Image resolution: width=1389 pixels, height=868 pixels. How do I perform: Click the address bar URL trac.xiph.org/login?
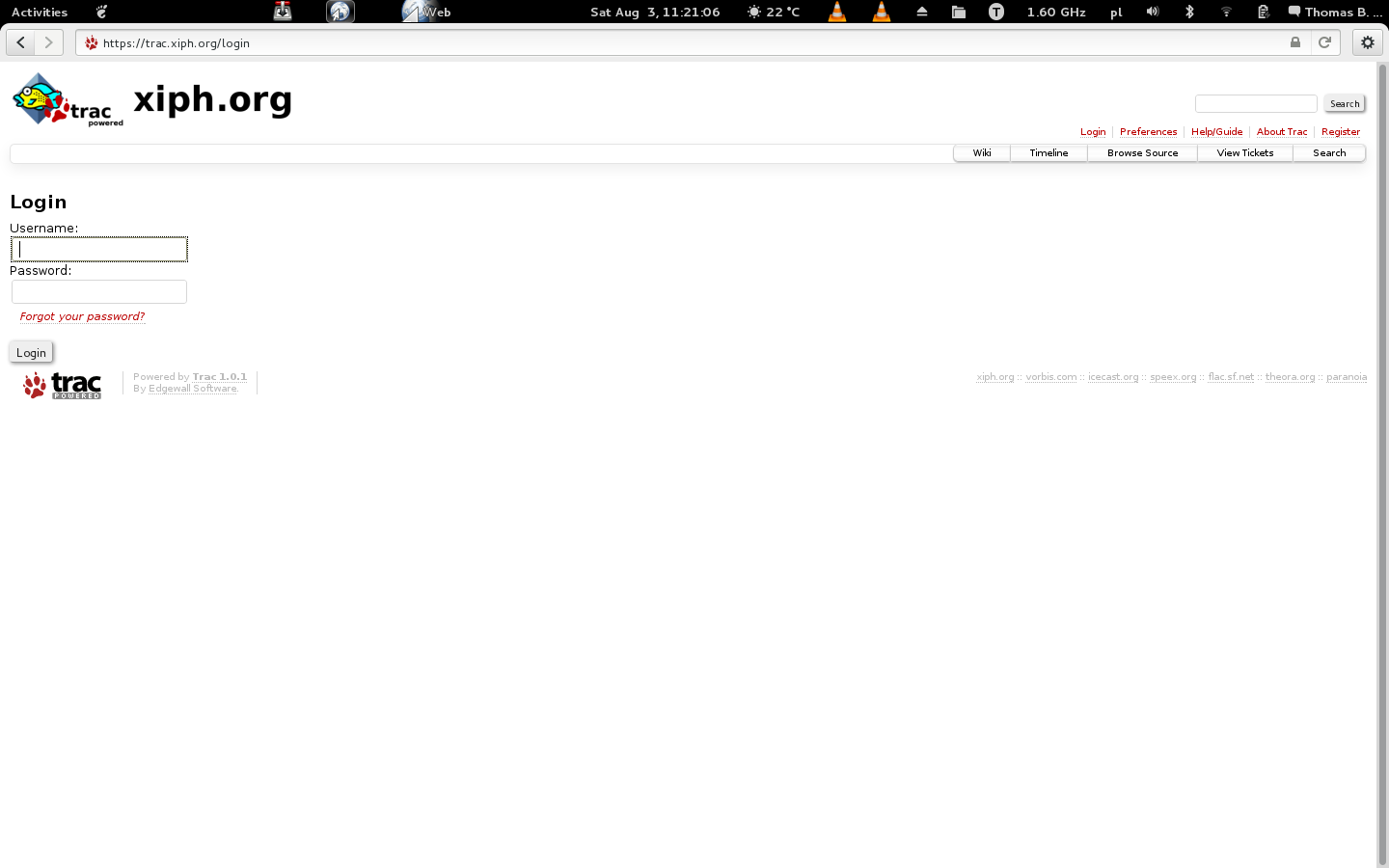click(x=177, y=43)
